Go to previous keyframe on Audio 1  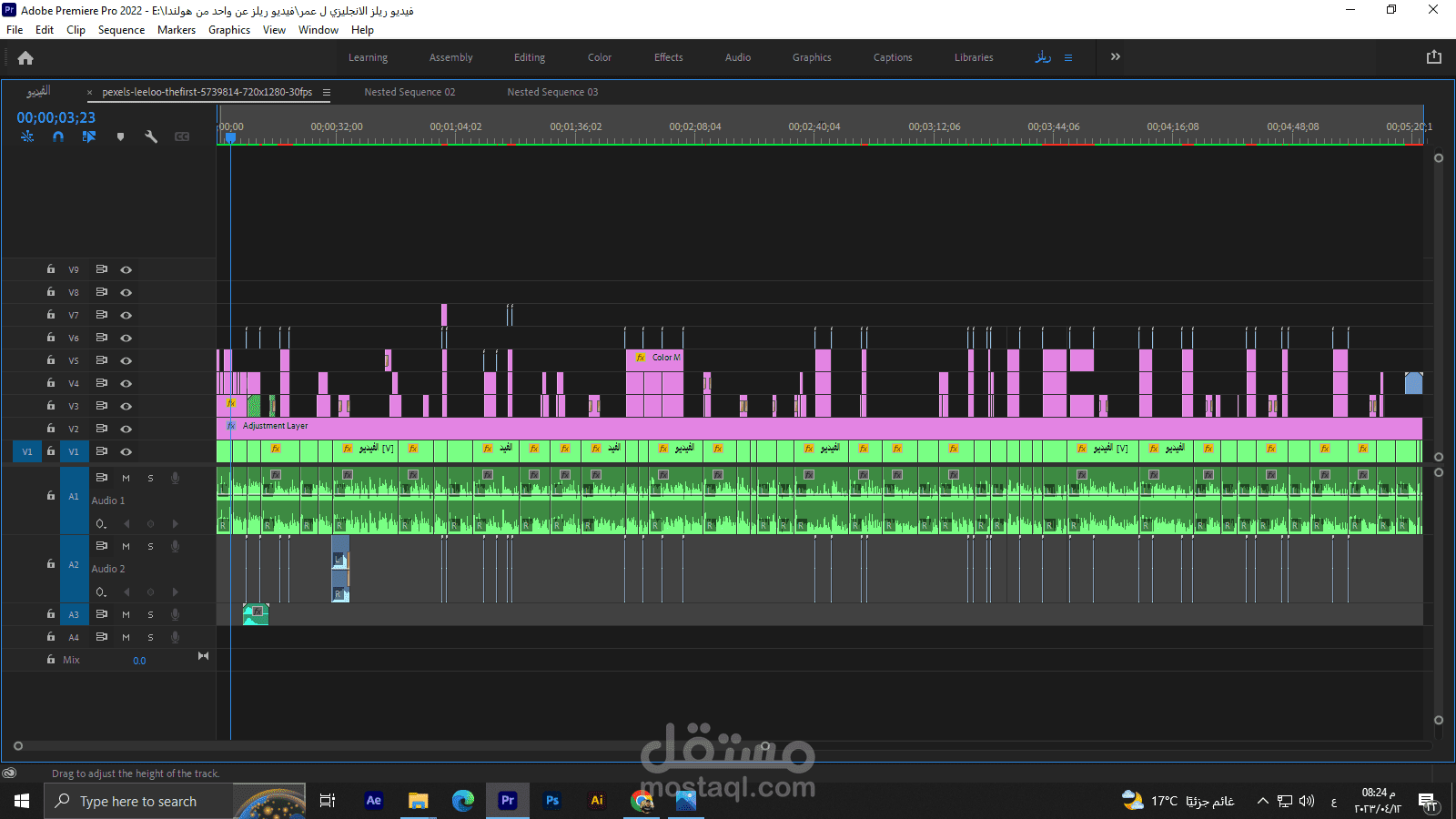(126, 524)
